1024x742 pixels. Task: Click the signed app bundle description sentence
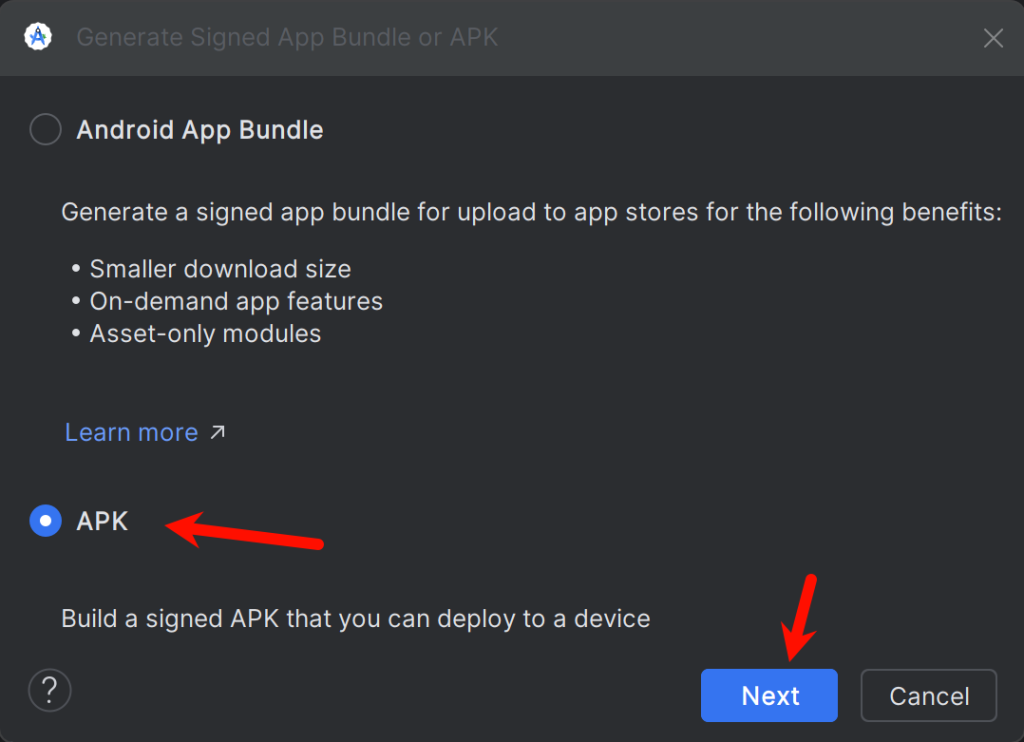coord(530,212)
